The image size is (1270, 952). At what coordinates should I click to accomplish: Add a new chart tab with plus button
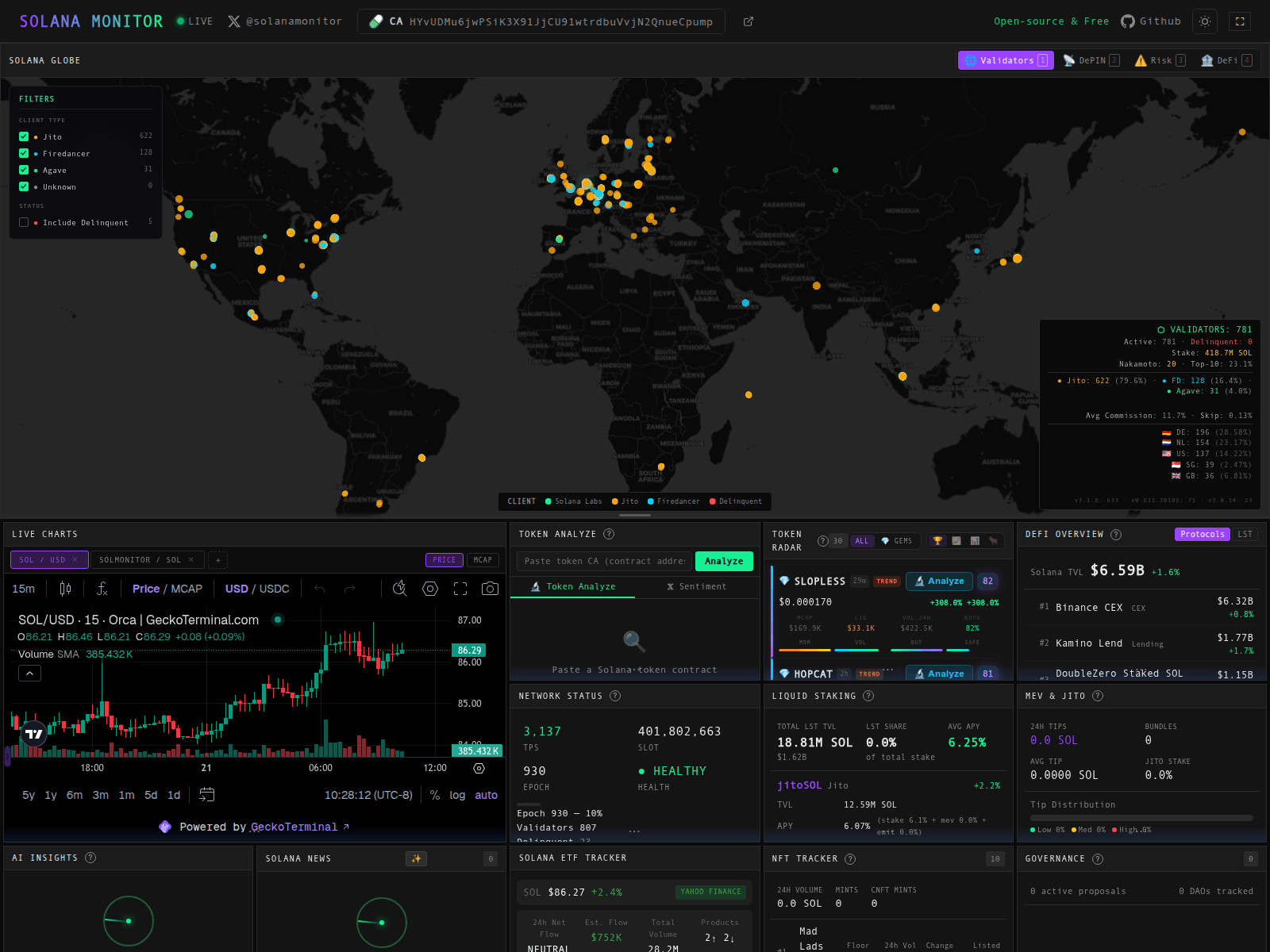[x=218, y=560]
